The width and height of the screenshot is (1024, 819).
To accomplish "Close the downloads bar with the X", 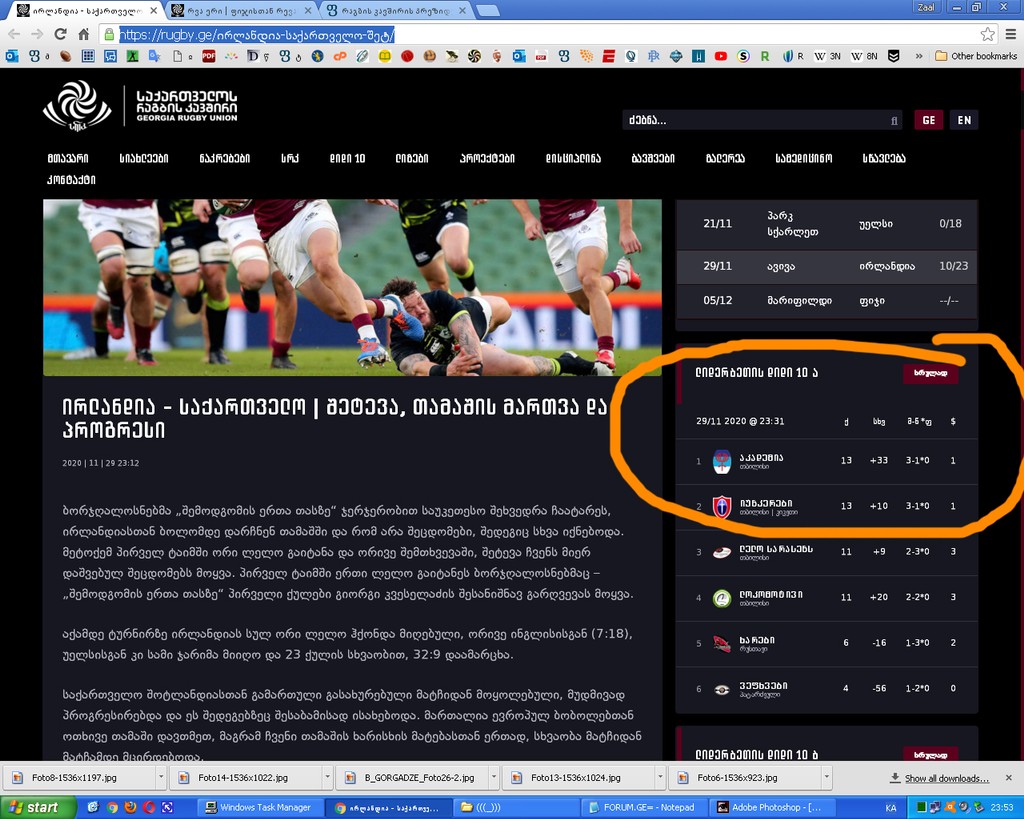I will coord(1008,778).
